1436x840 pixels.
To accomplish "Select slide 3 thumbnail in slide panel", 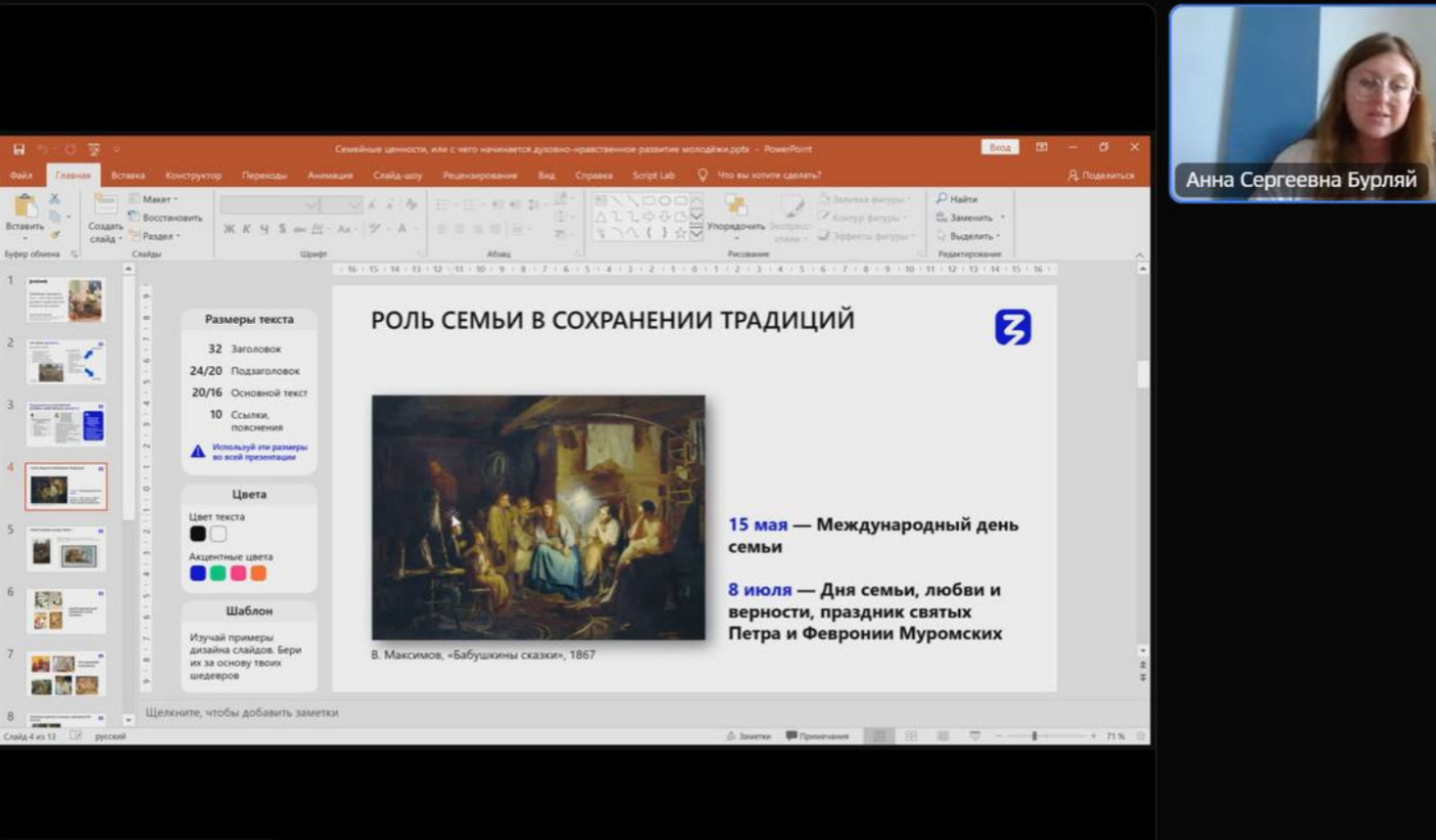I will (66, 424).
